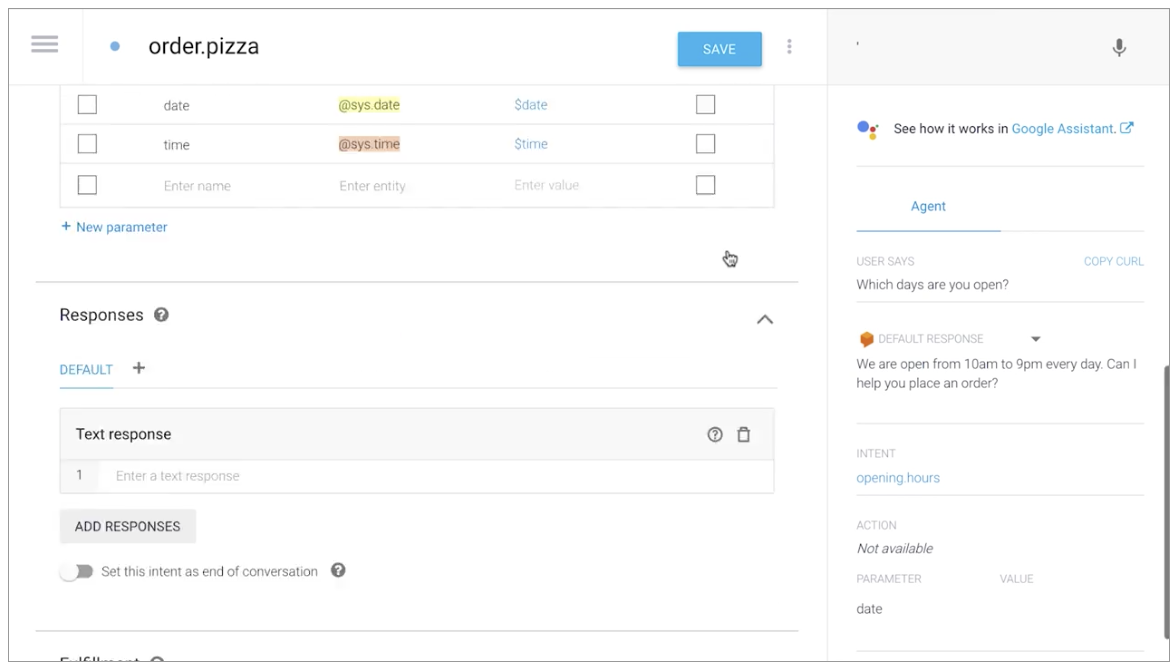The width and height of the screenshot is (1176, 668).
Task: Delete the Text response using trash icon
Action: pyautogui.click(x=743, y=435)
